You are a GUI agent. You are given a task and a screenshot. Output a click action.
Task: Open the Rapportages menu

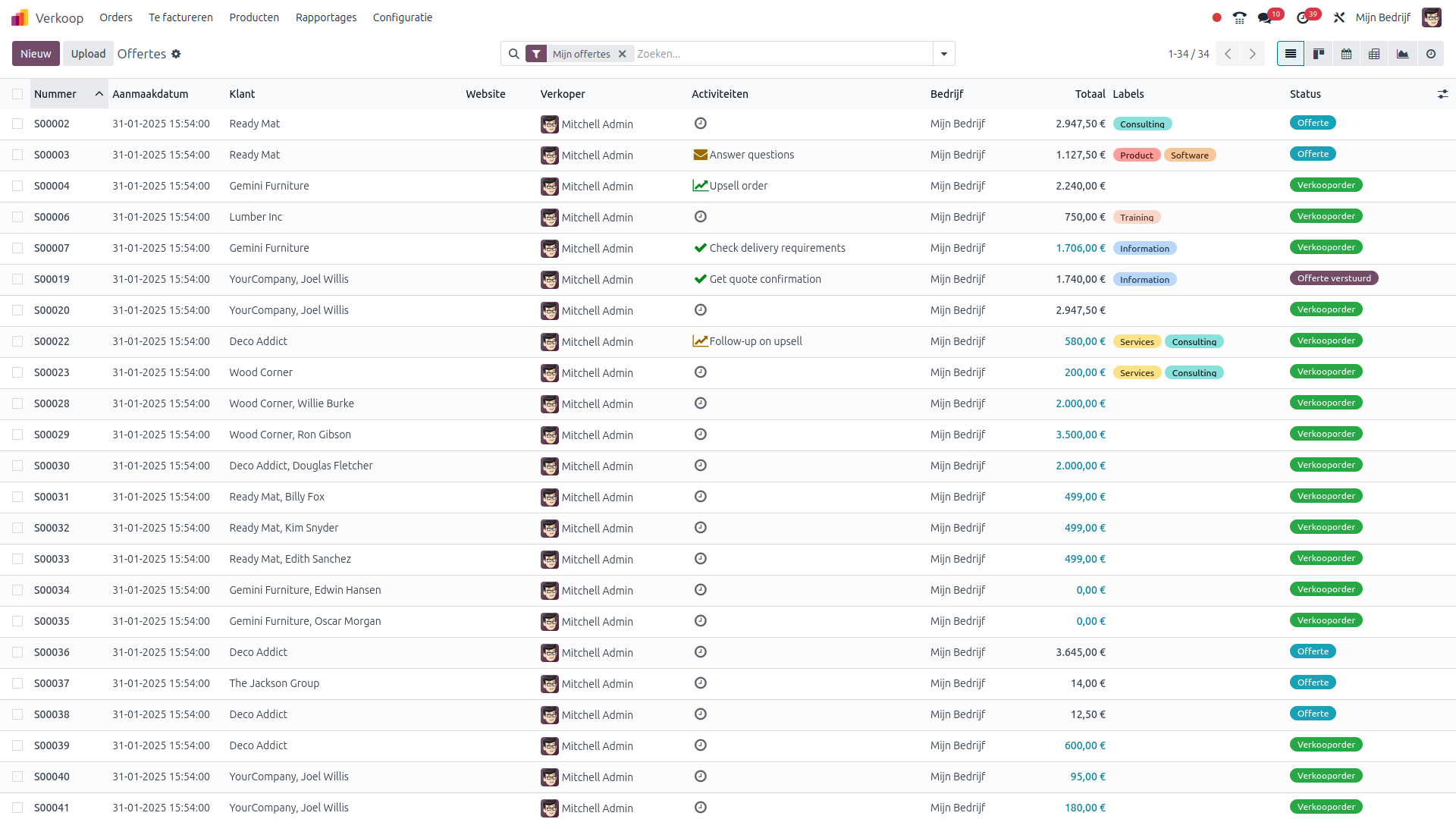[x=325, y=17]
